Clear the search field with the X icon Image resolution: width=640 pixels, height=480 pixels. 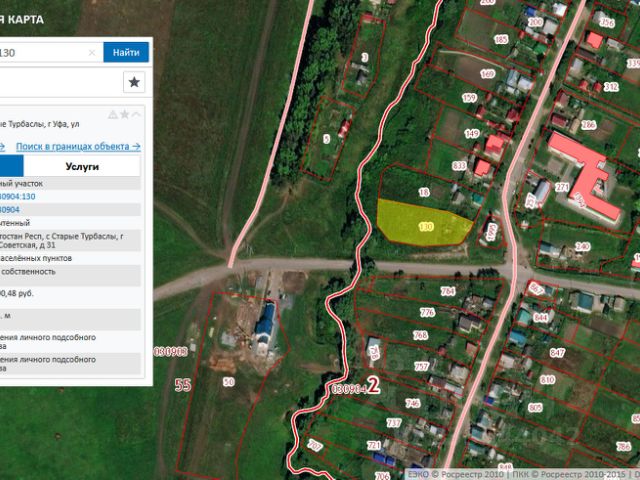tap(93, 52)
